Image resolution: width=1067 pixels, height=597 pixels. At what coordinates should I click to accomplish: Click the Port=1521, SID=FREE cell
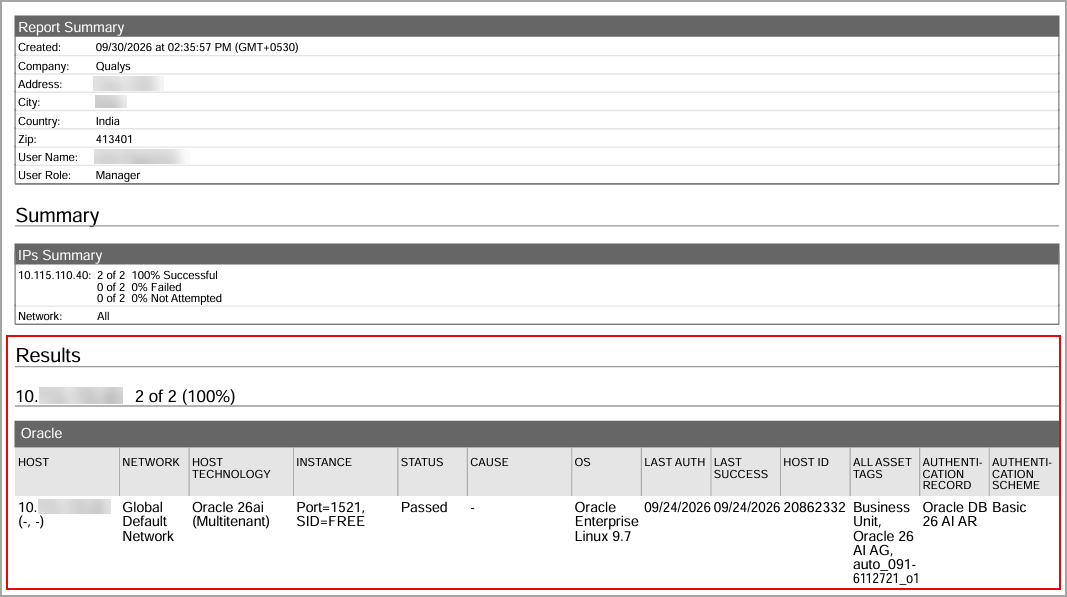(x=331, y=515)
